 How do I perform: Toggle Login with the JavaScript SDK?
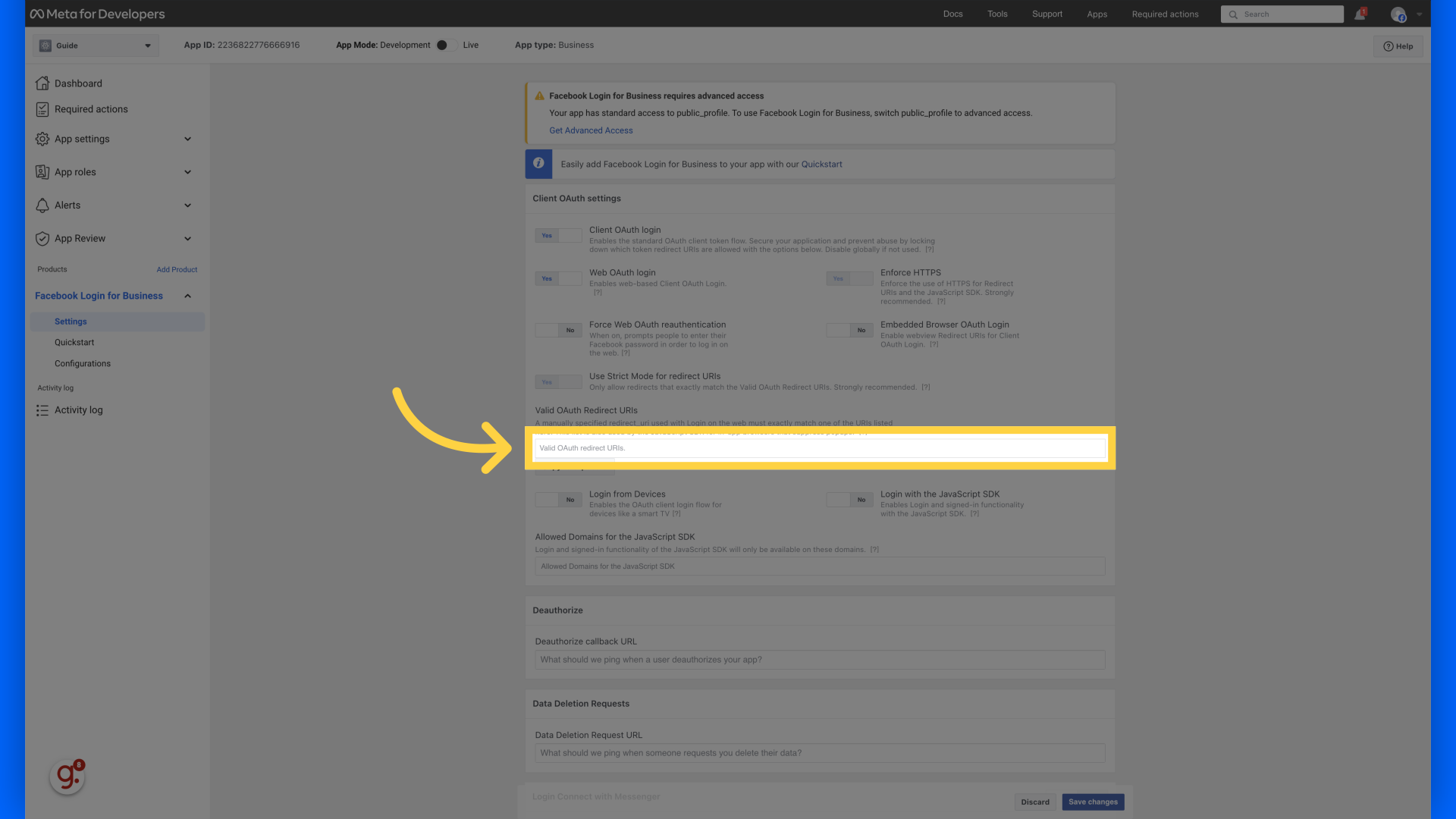point(849,500)
